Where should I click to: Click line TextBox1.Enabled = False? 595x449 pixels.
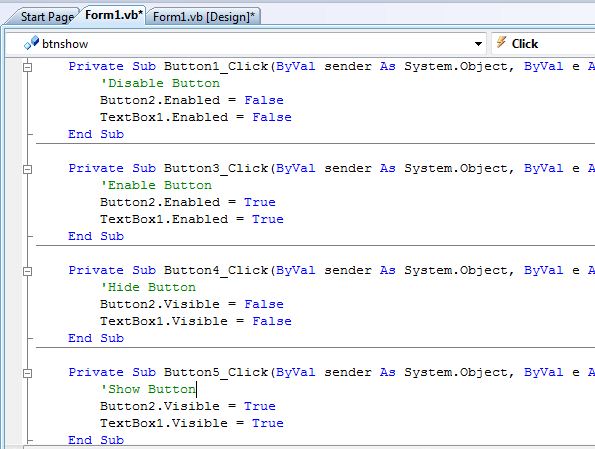[196, 117]
